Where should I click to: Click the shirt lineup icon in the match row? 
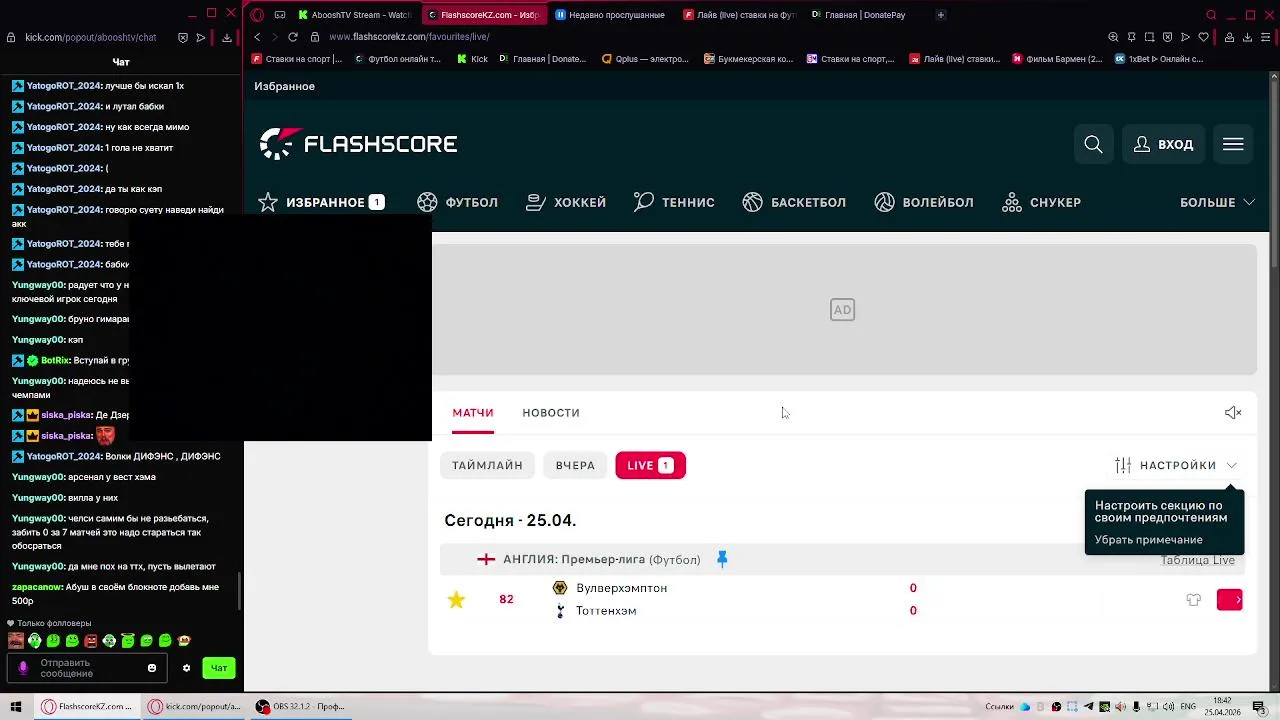pos(1193,600)
